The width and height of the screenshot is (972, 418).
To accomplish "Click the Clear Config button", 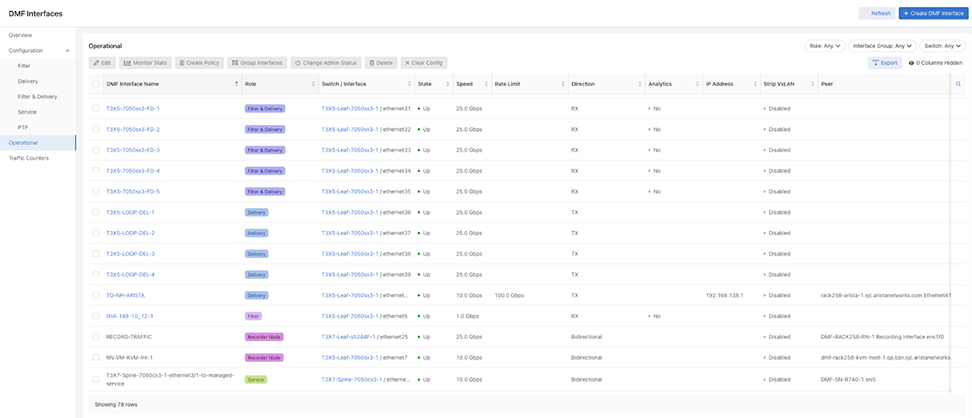I will click(423, 63).
